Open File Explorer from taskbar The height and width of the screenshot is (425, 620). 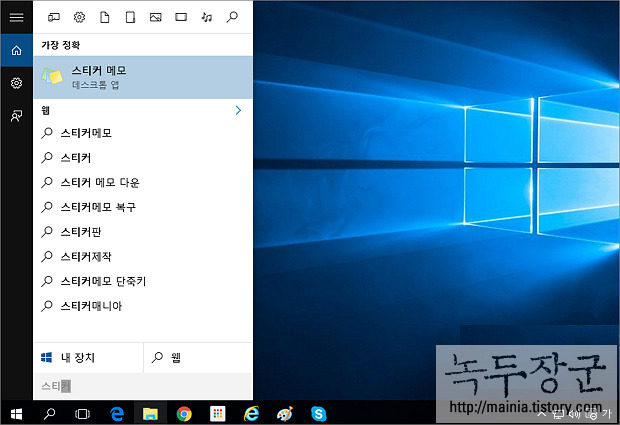[x=150, y=414]
